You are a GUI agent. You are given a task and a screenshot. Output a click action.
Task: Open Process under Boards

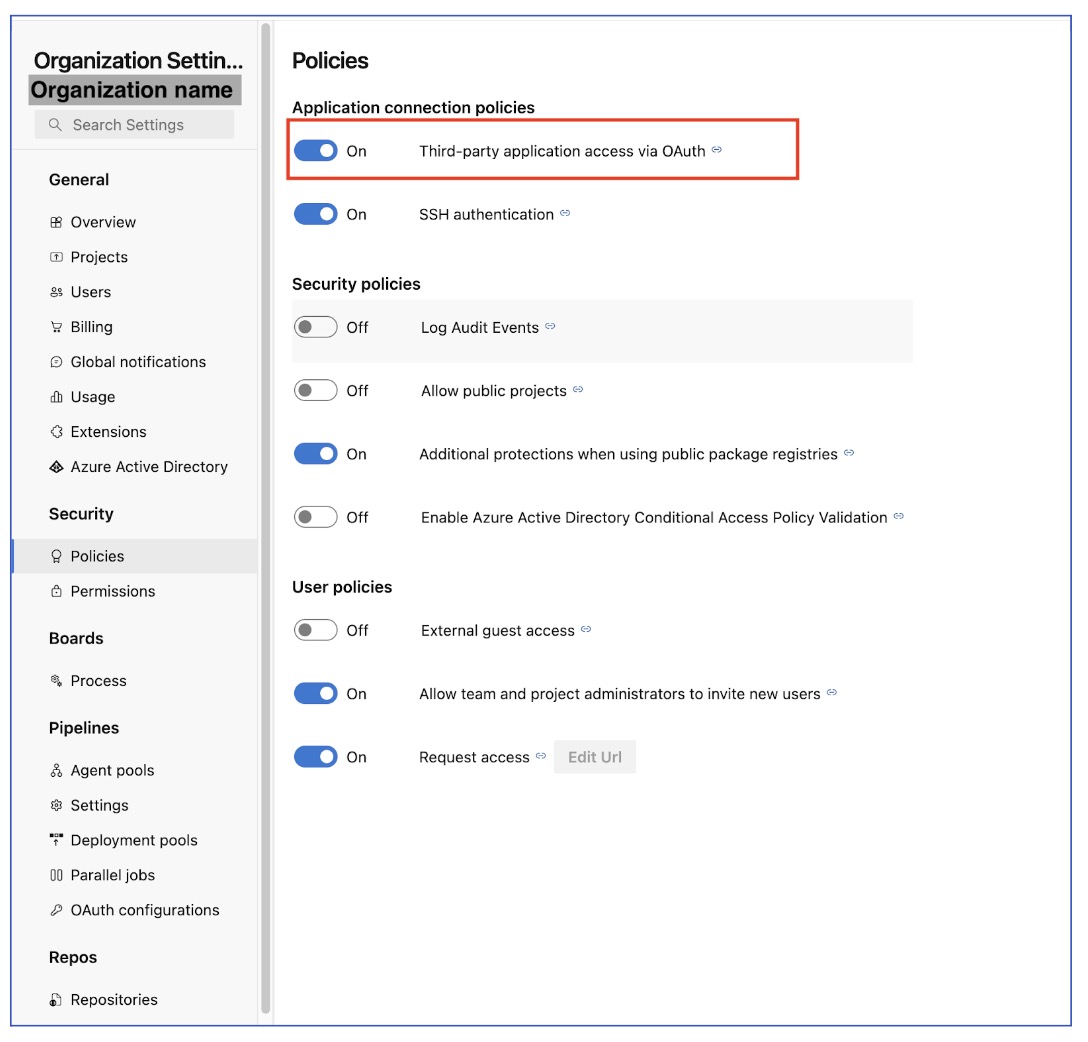click(x=135, y=681)
